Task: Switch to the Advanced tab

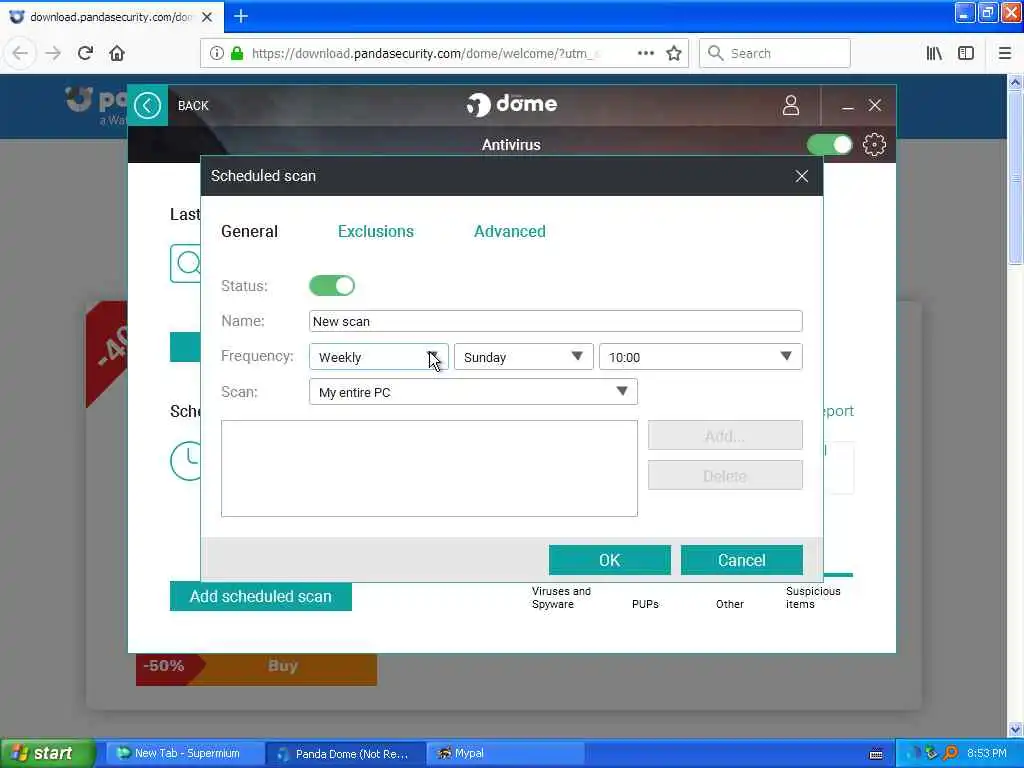Action: pyautogui.click(x=509, y=231)
